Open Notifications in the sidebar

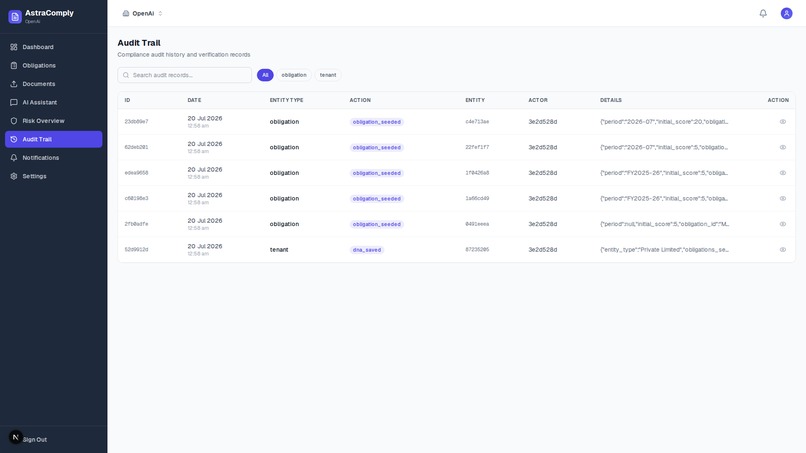[x=53, y=158]
